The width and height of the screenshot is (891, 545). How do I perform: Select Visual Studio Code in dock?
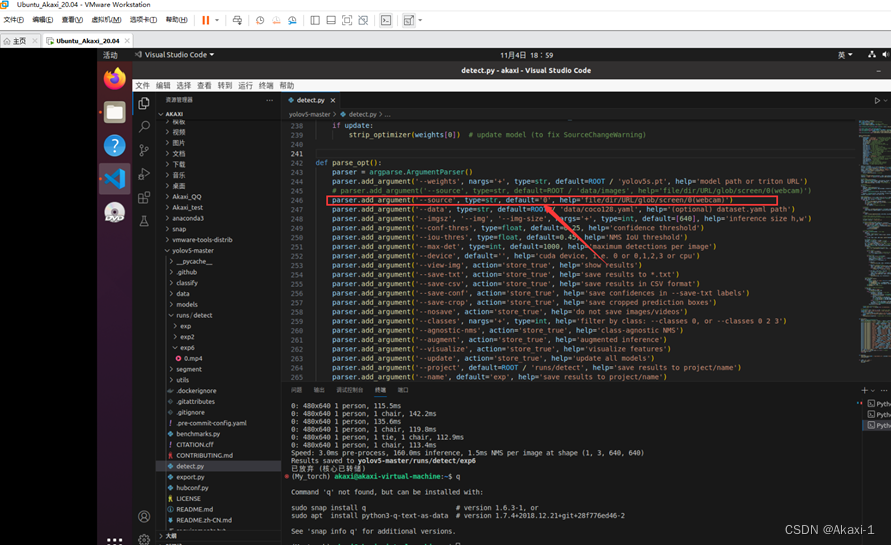pos(115,178)
